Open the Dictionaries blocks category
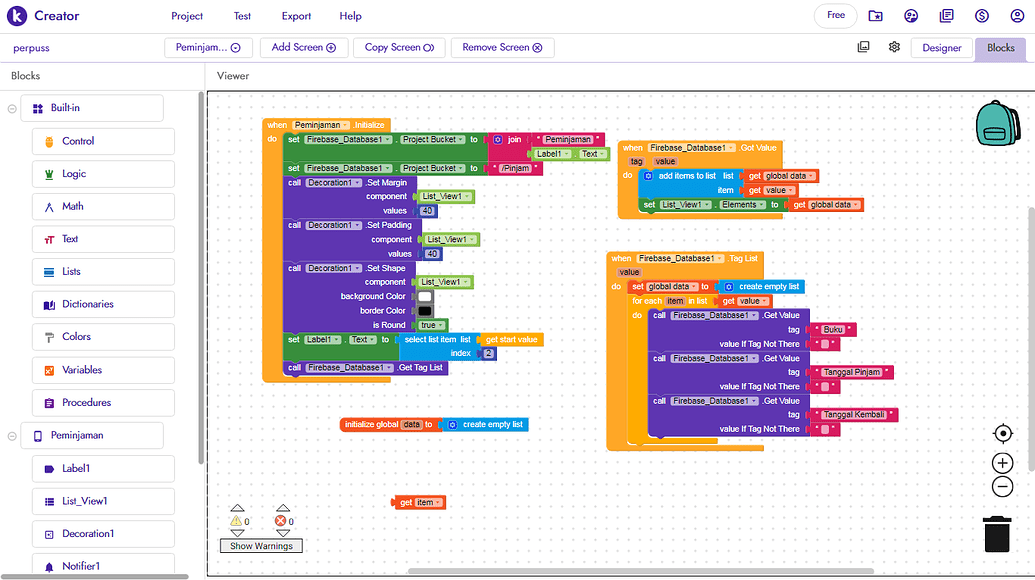Viewport: 1035px width, 580px height. point(103,304)
